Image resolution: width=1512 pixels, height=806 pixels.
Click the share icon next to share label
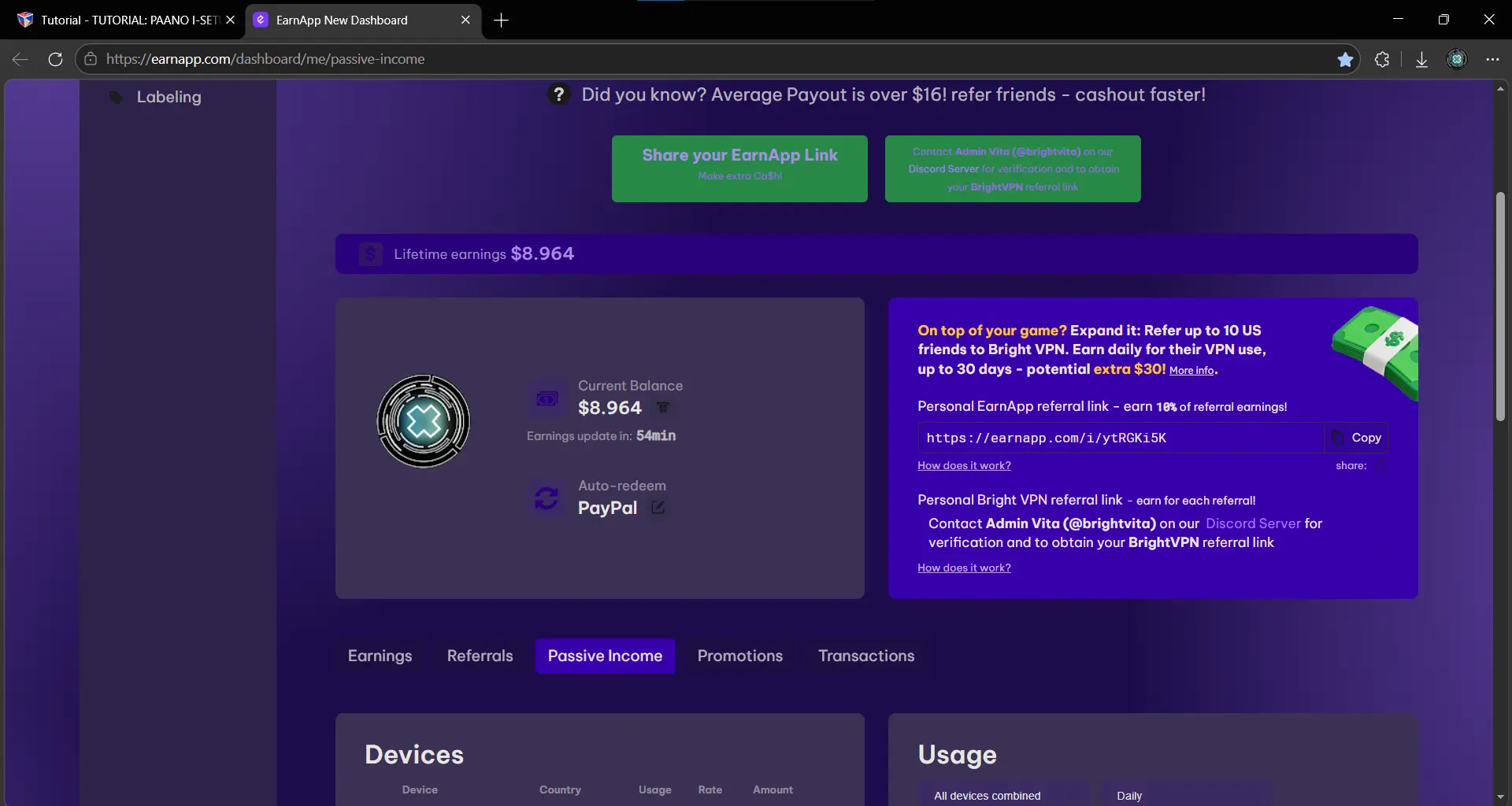click(x=1380, y=466)
